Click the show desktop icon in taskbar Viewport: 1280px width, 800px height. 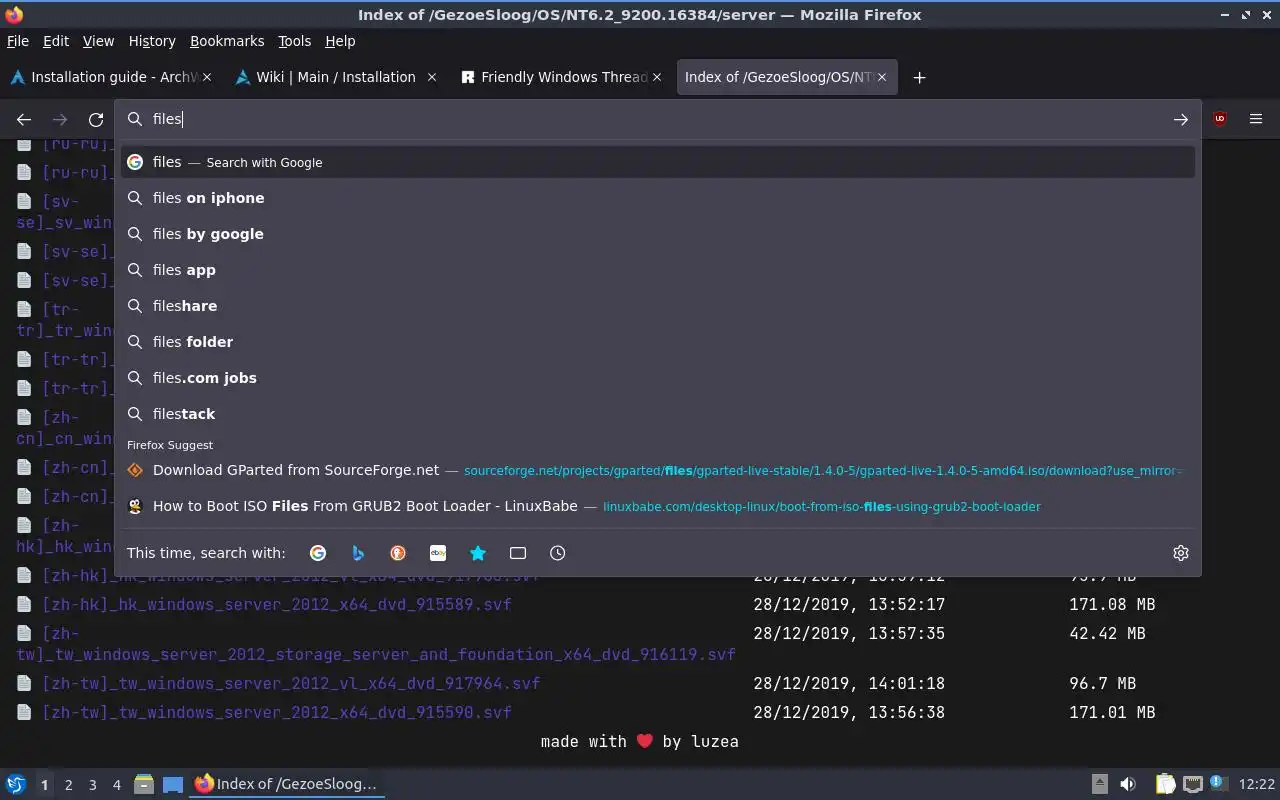pyautogui.click(x=173, y=784)
